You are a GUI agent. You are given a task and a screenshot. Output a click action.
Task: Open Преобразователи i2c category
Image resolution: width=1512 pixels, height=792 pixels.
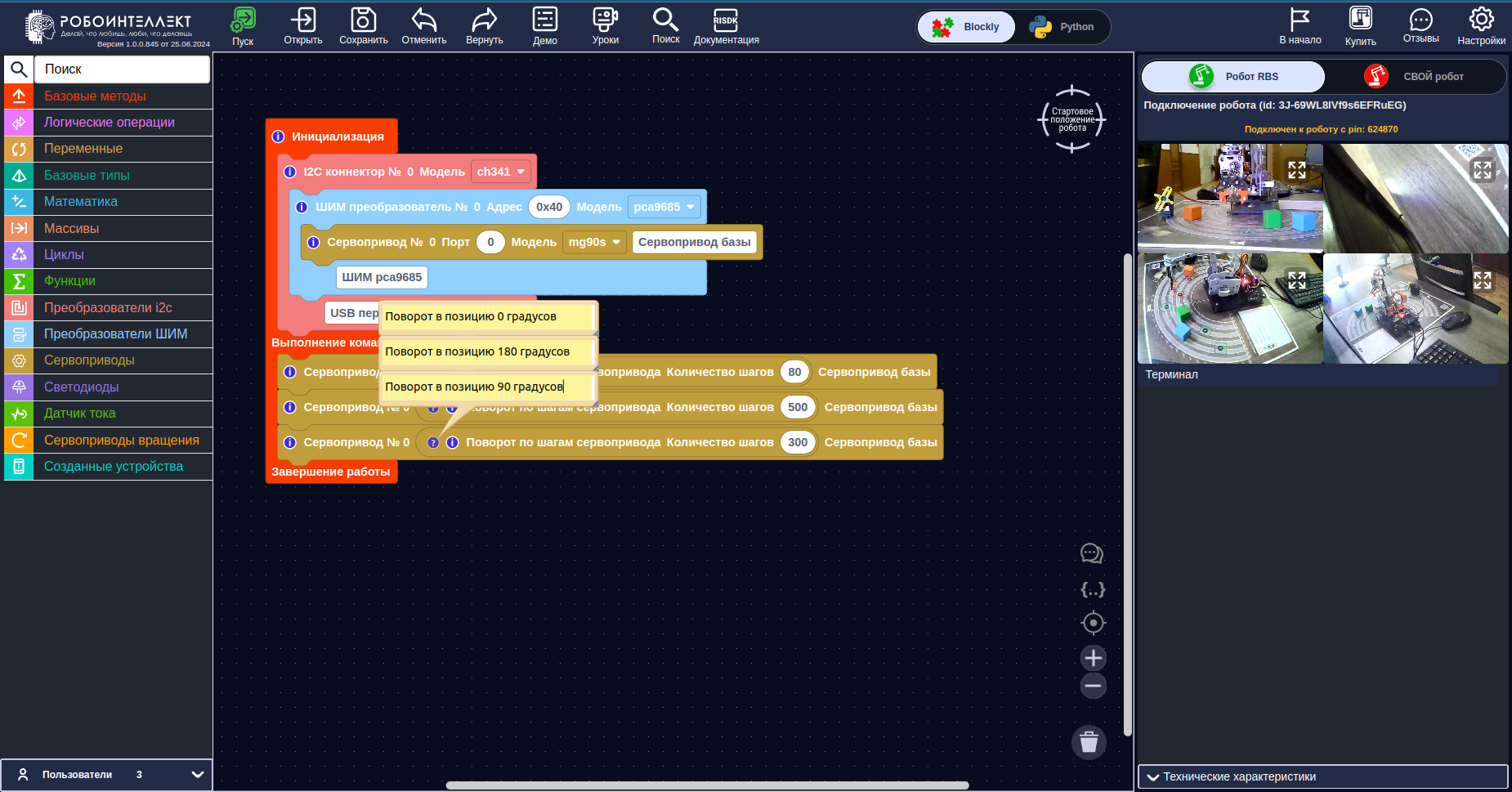108,307
